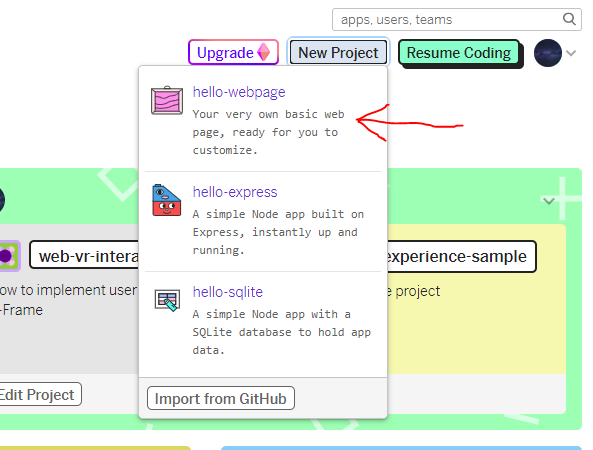Open the New Project dropdown
Image resolution: width=593 pixels, height=450 pixels.
point(338,53)
